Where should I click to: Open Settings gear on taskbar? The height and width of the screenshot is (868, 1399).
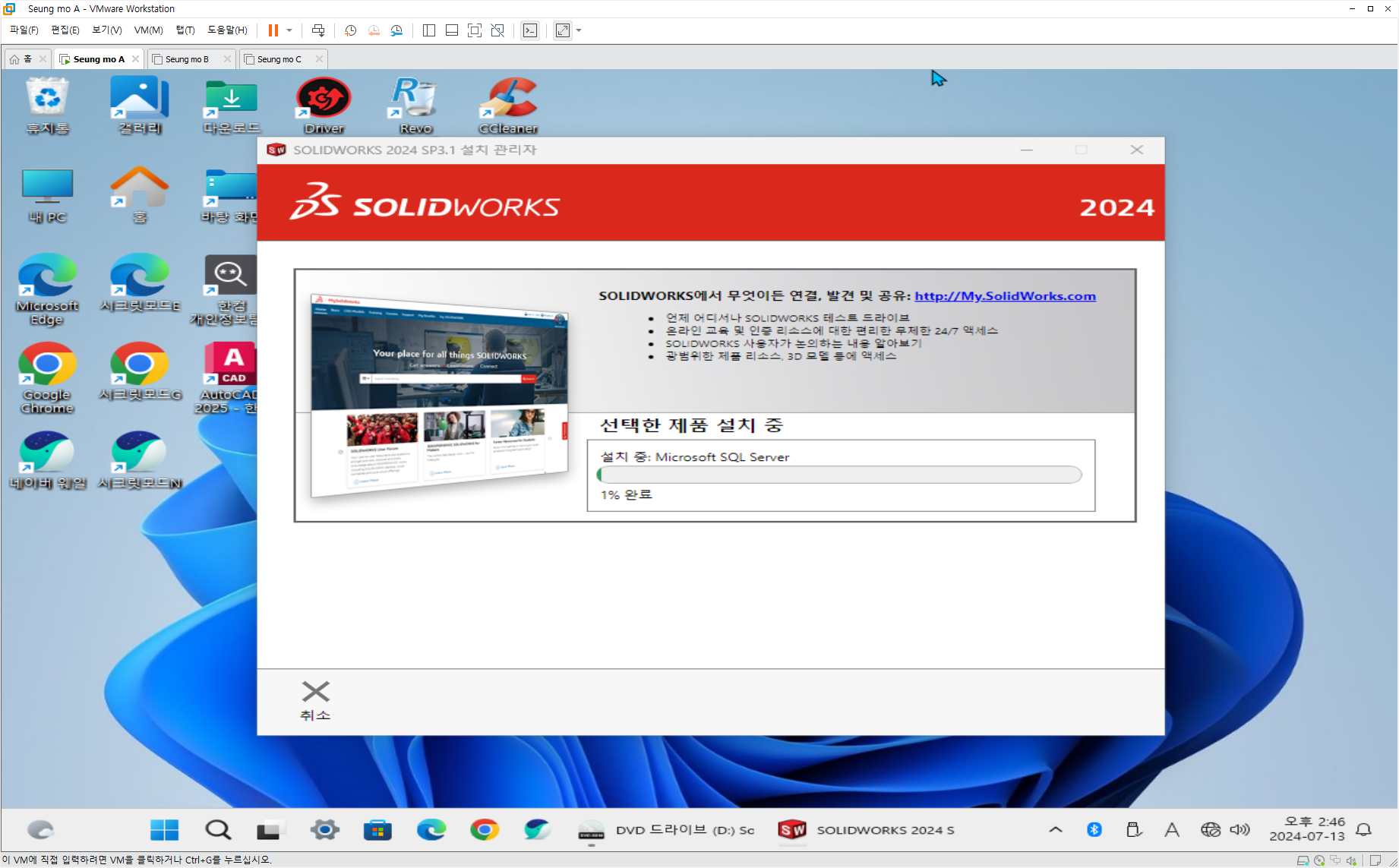point(324,830)
